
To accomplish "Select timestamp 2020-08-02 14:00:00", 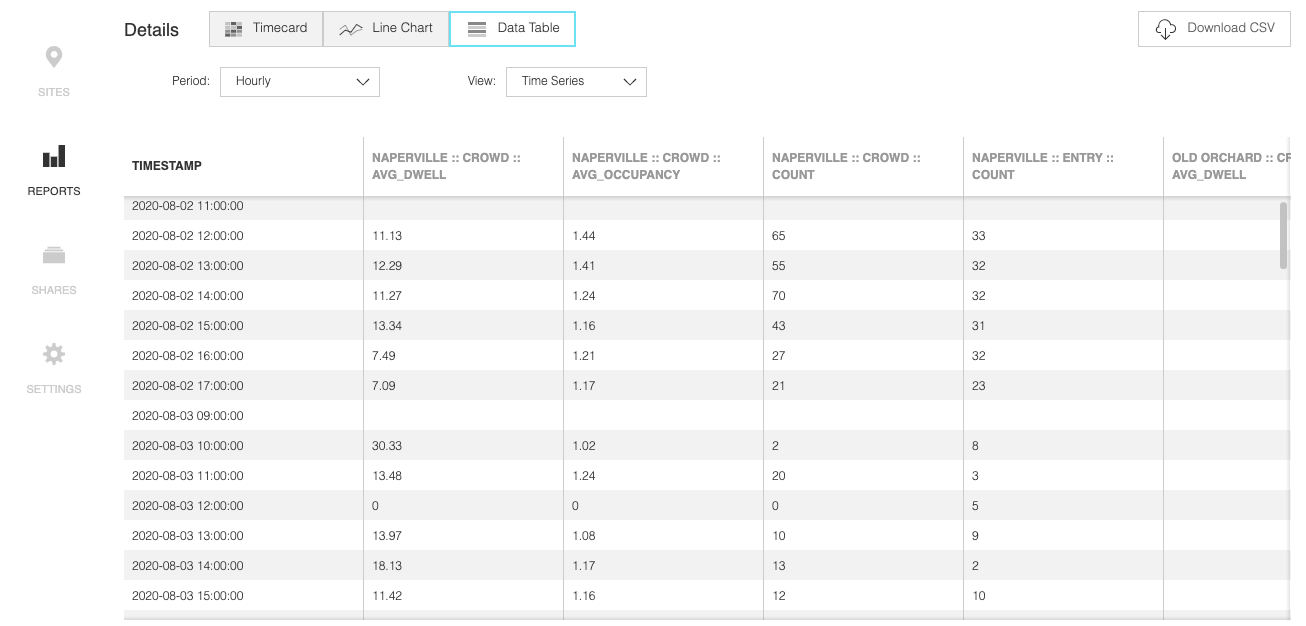I will click(188, 296).
